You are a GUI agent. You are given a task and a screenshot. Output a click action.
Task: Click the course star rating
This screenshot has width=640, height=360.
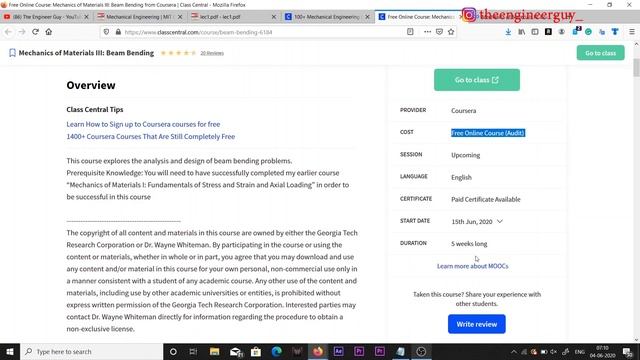coord(178,53)
